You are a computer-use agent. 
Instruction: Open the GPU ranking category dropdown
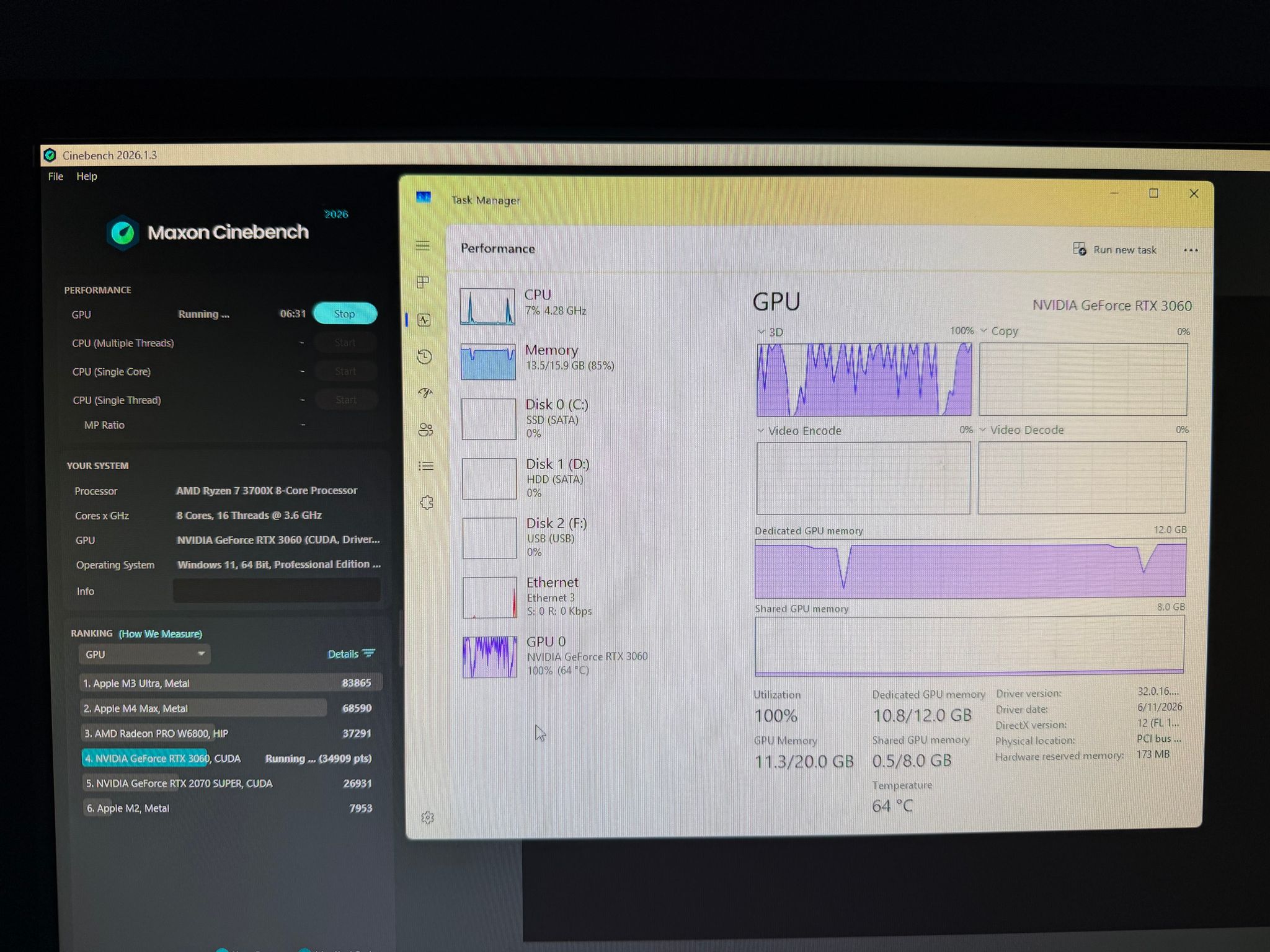pos(144,654)
